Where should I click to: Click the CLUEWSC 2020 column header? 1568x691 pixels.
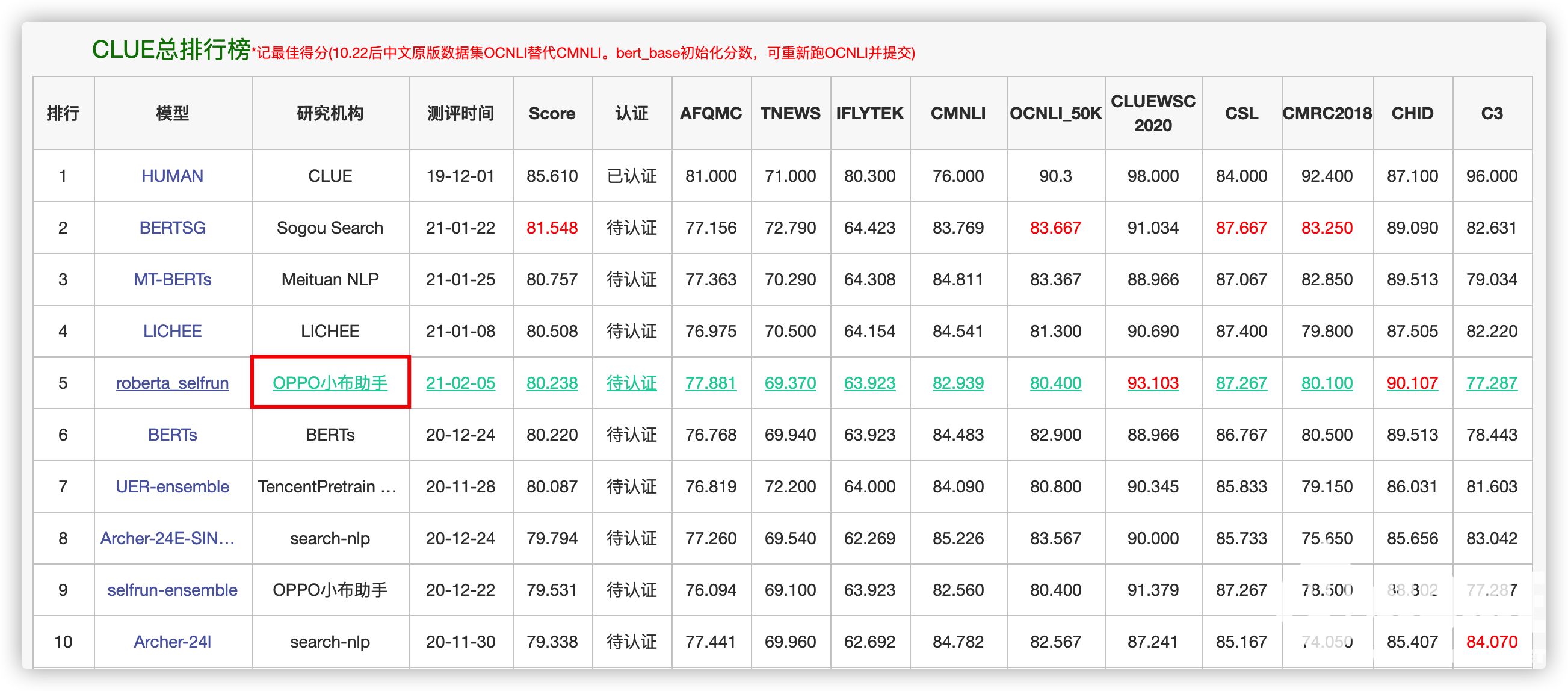coord(1153,113)
